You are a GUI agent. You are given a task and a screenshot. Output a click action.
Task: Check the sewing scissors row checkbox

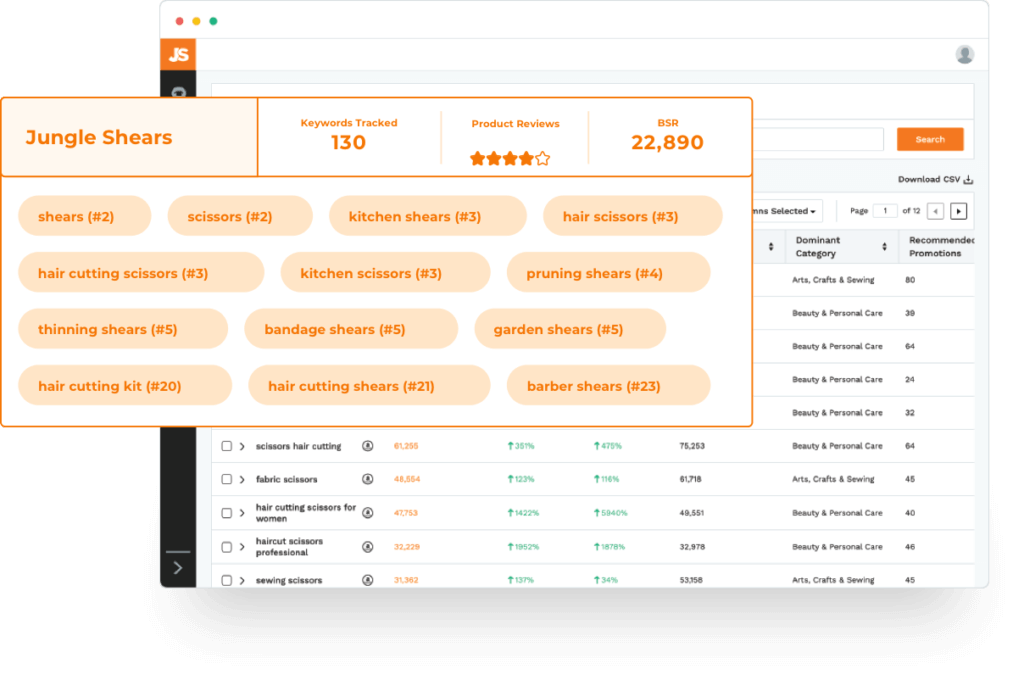point(227,580)
